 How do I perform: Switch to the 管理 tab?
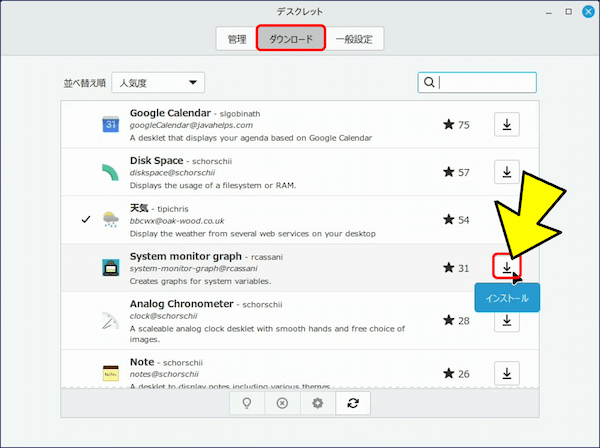pos(237,39)
